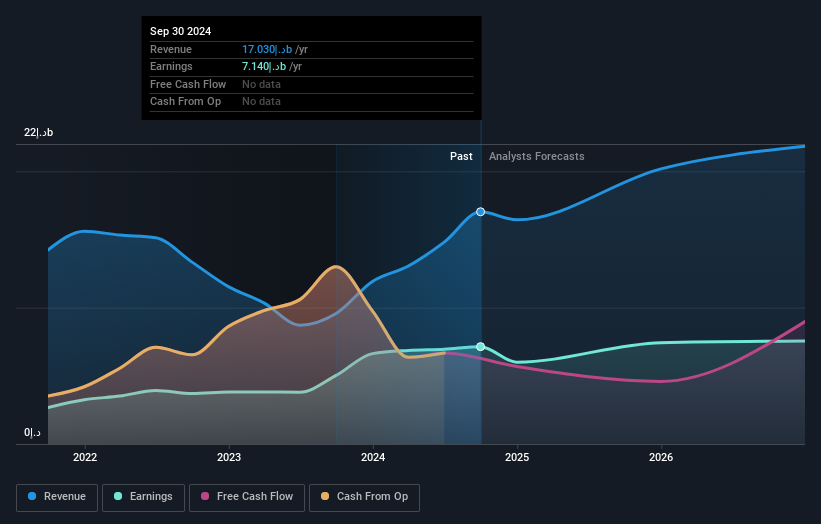This screenshot has height=524, width=821.
Task: Click the 17.030 revenue value in tooltip
Action: coord(267,49)
